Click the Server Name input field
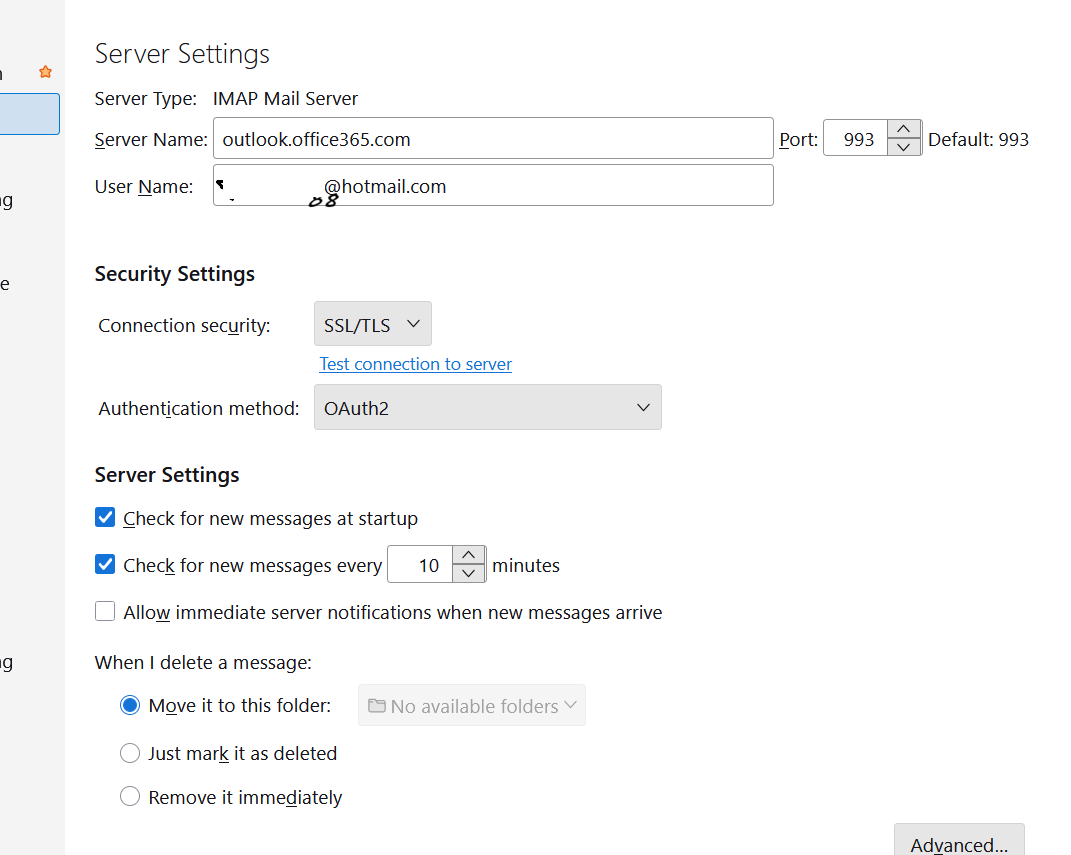1071x855 pixels. click(493, 139)
